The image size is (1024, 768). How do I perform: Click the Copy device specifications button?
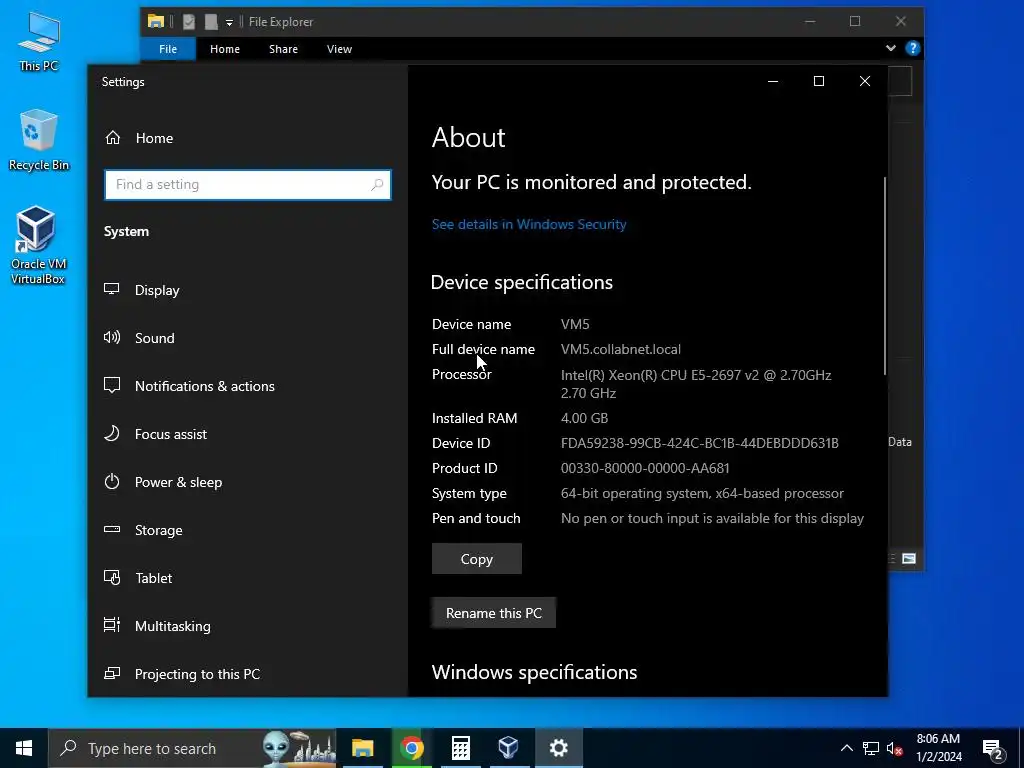pyautogui.click(x=477, y=559)
